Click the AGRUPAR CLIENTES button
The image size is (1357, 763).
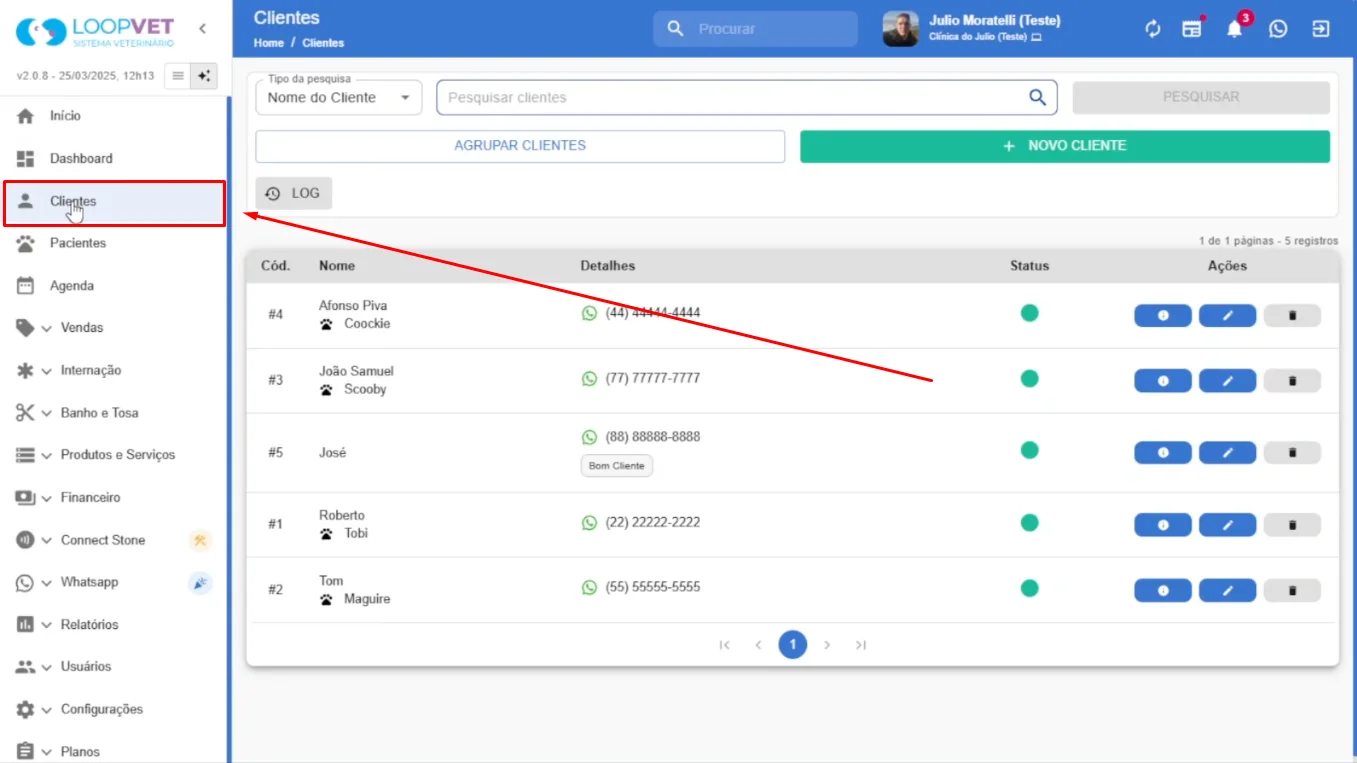pyautogui.click(x=520, y=146)
